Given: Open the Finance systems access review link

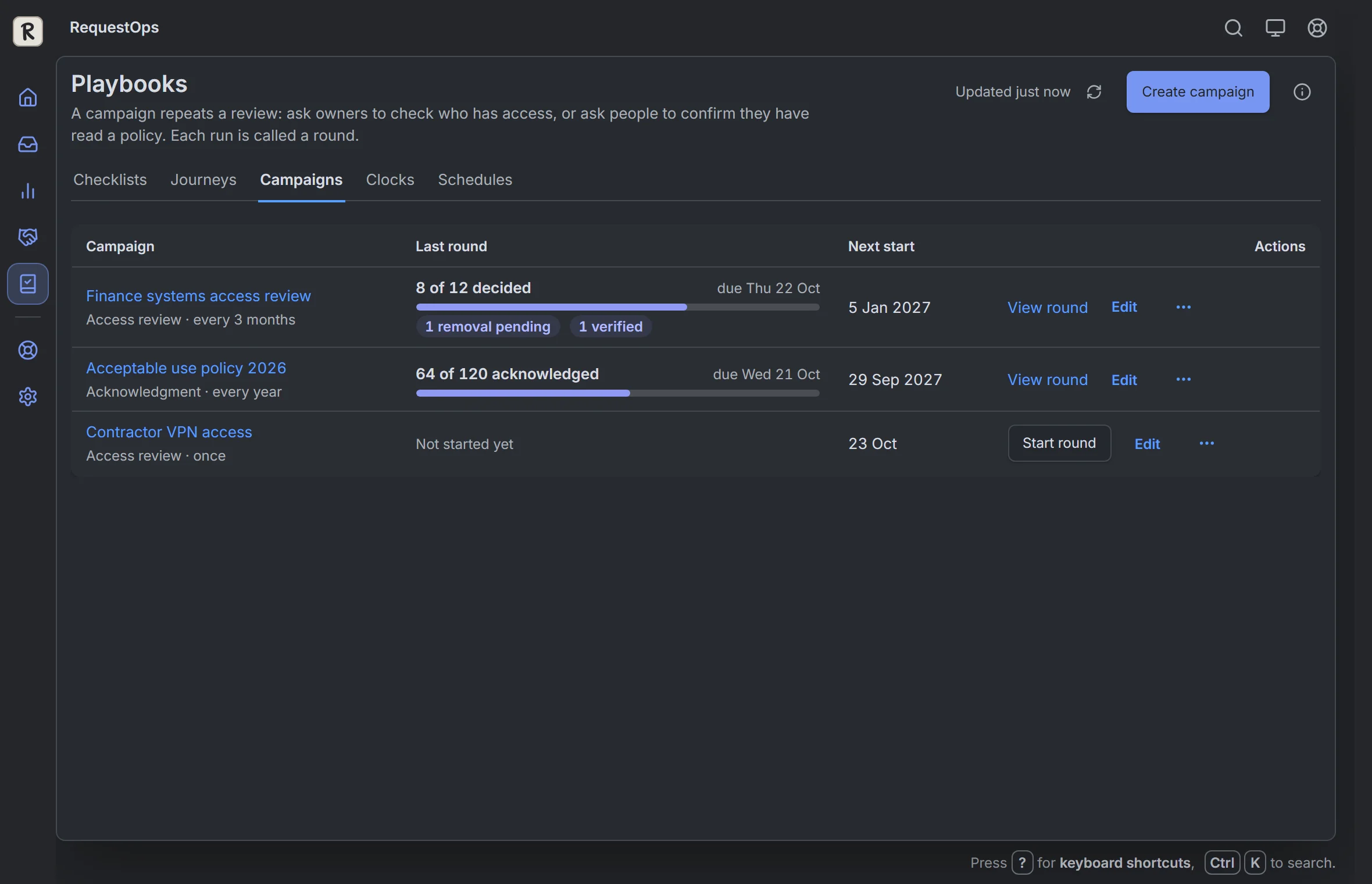Looking at the screenshot, I should [x=198, y=296].
